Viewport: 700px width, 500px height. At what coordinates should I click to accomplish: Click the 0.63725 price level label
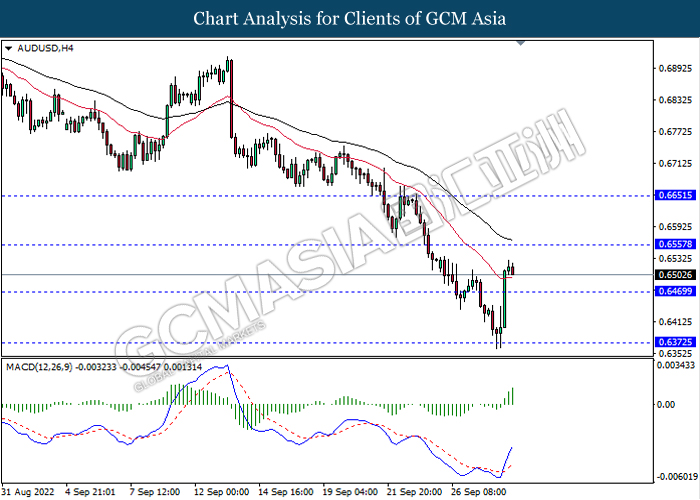click(x=675, y=342)
